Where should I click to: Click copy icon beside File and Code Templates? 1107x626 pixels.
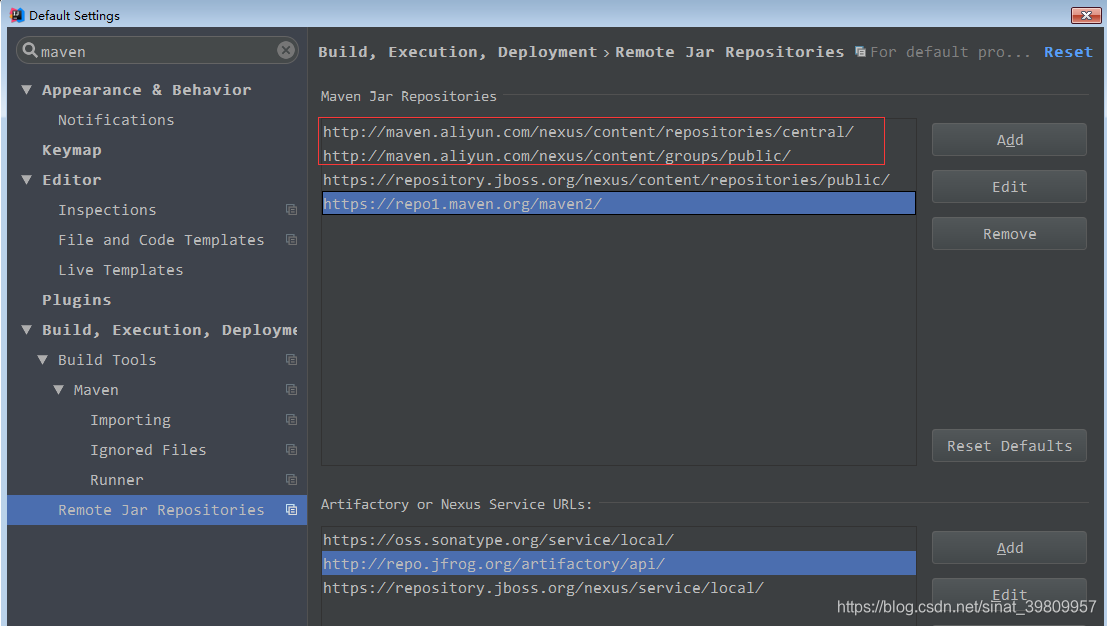(291, 240)
